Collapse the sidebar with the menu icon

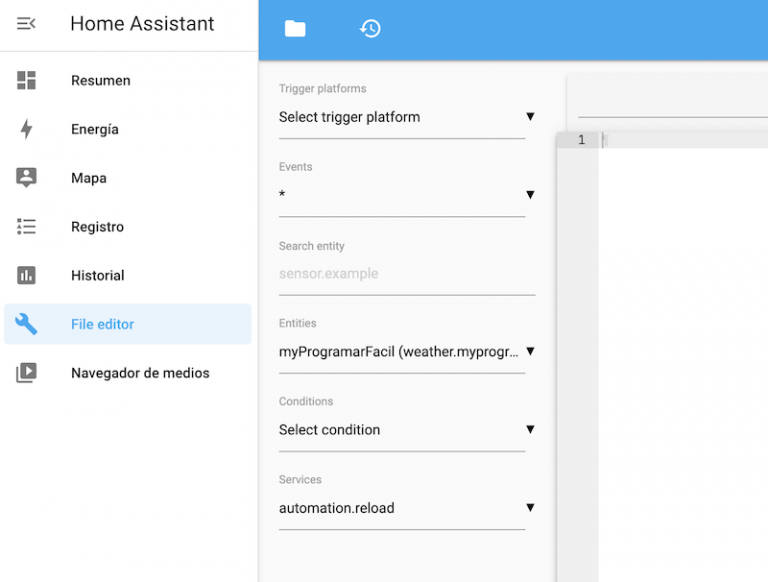[26, 24]
